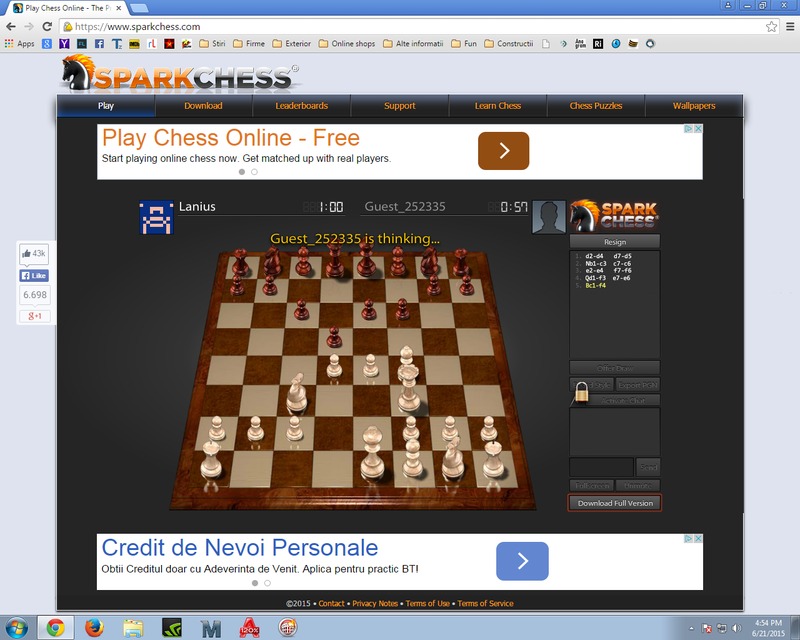Viewport: 800px width, 640px height.
Task: Click the Export PGN button
Action: click(x=638, y=385)
